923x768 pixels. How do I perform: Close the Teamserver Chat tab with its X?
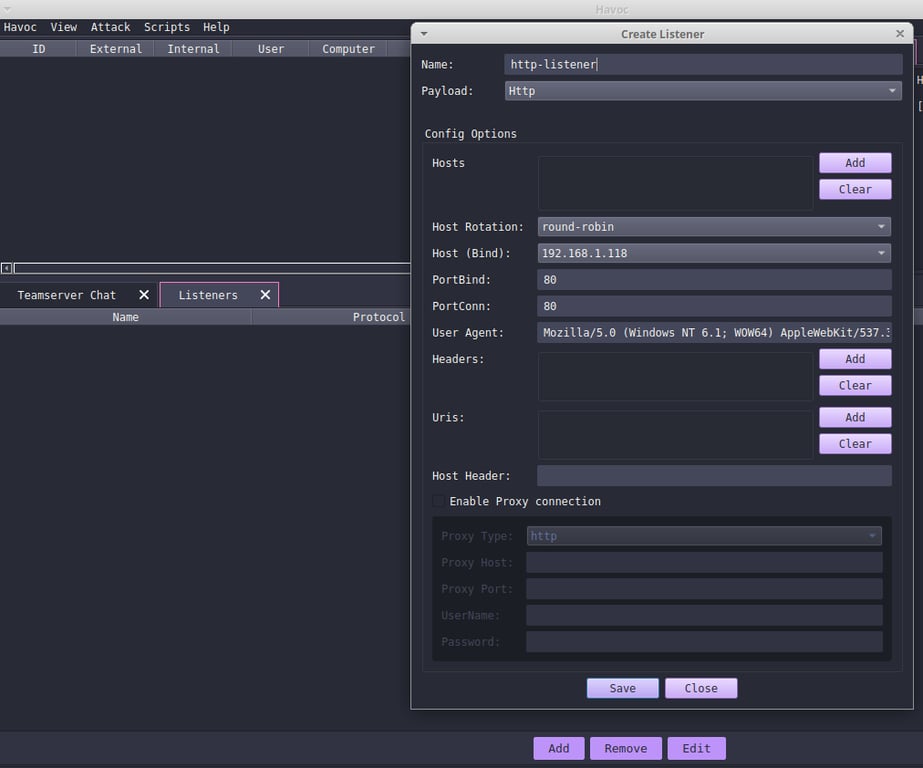point(143,294)
